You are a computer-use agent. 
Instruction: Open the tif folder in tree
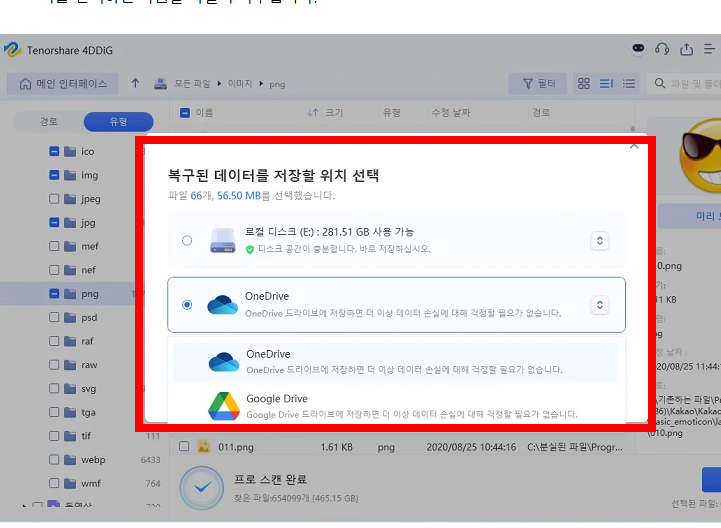tap(86, 436)
